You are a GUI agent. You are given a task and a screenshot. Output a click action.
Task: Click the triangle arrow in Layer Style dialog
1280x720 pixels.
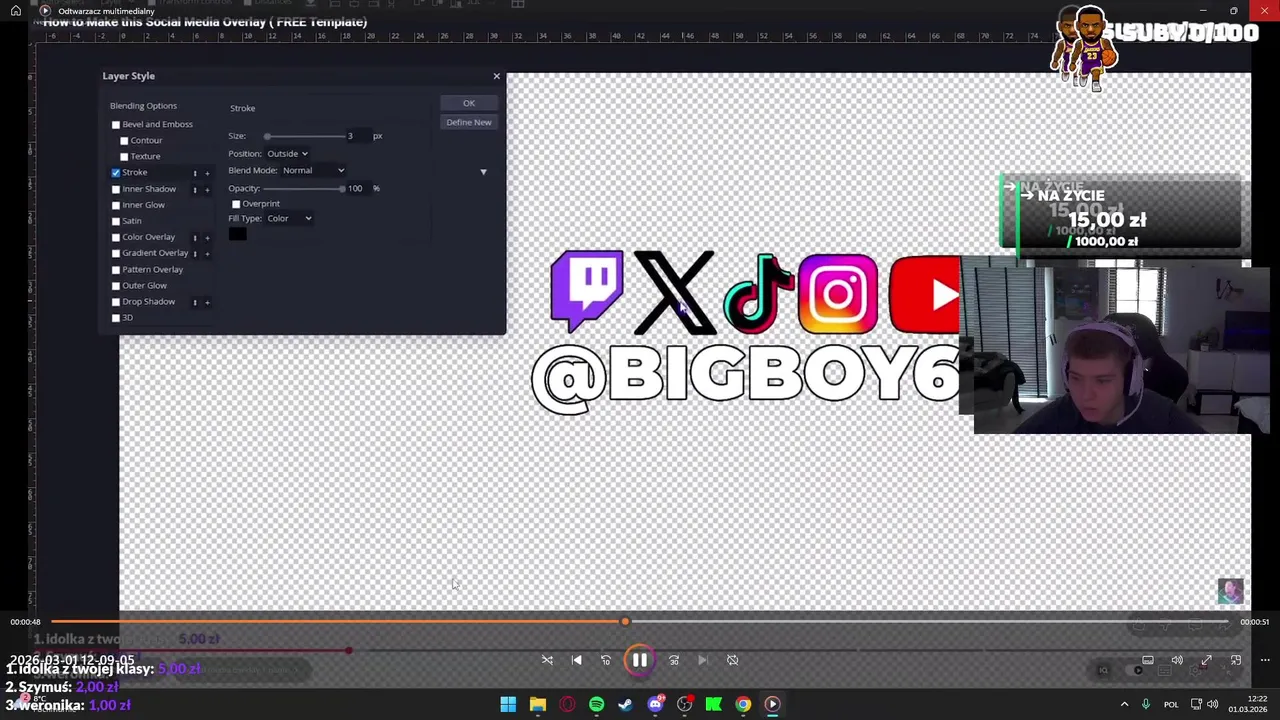click(483, 172)
